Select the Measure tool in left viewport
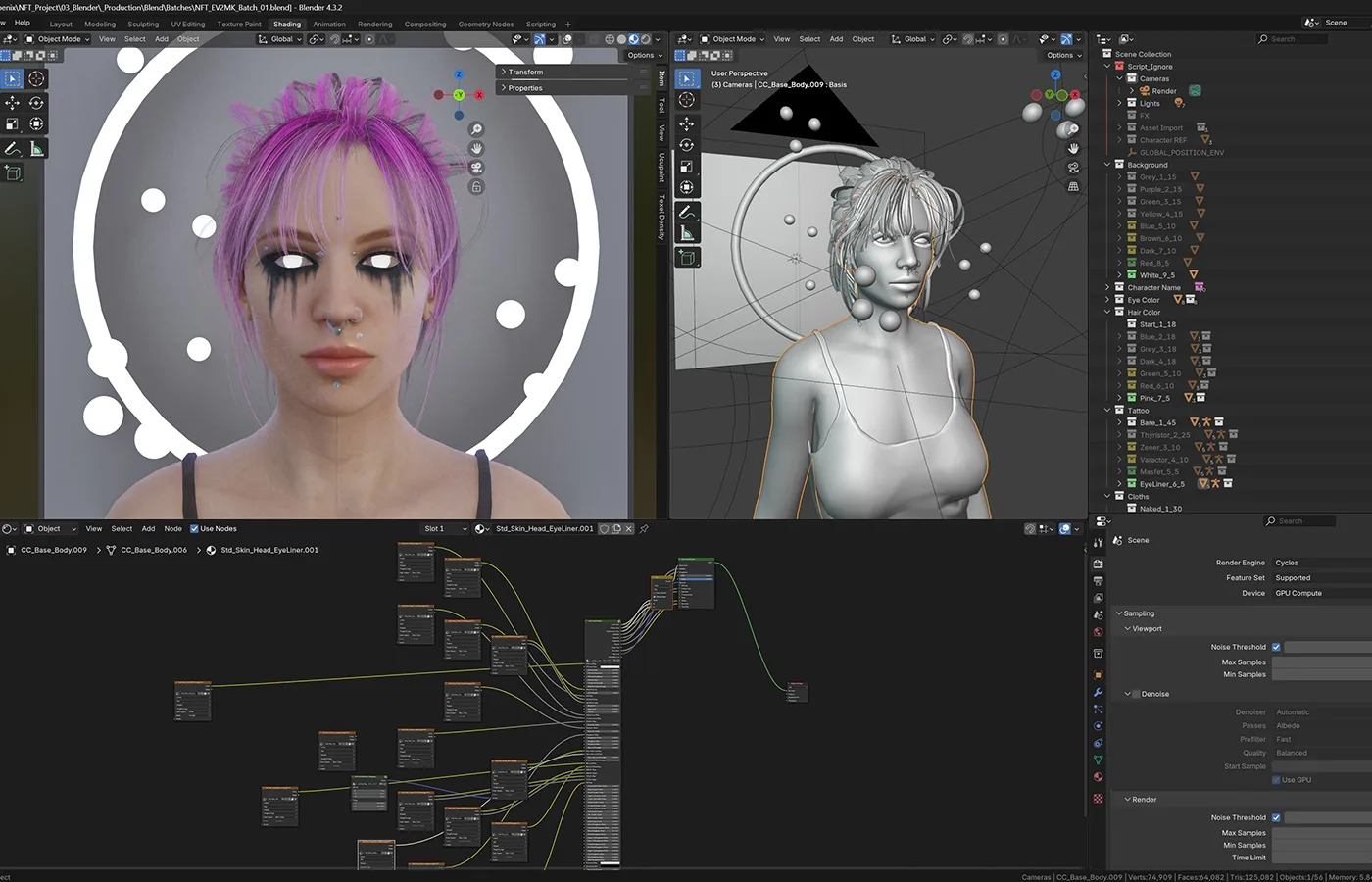Image resolution: width=1372 pixels, height=882 pixels. [36, 149]
